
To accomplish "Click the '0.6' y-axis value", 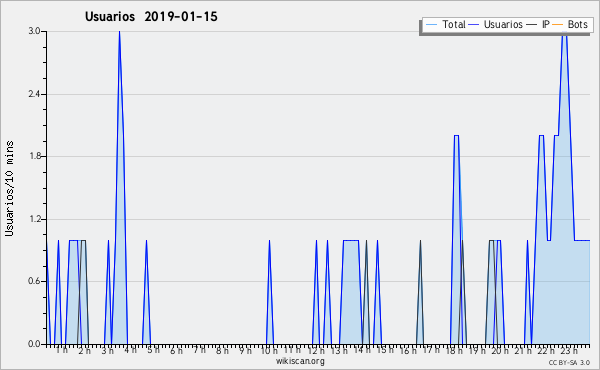I will [x=34, y=281].
